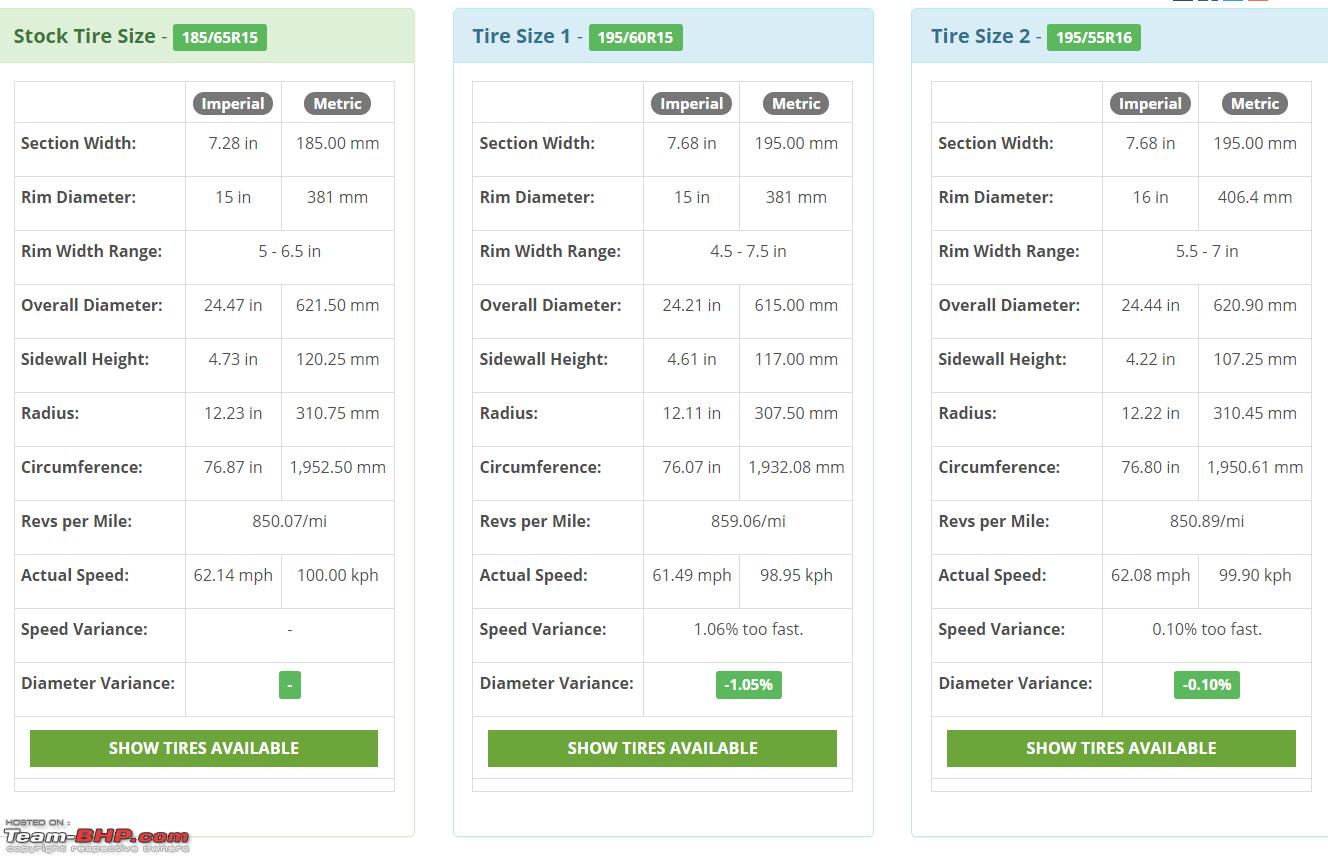The image size is (1328, 857).
Task: Click the 7.28 in section width value
Action: 233,143
